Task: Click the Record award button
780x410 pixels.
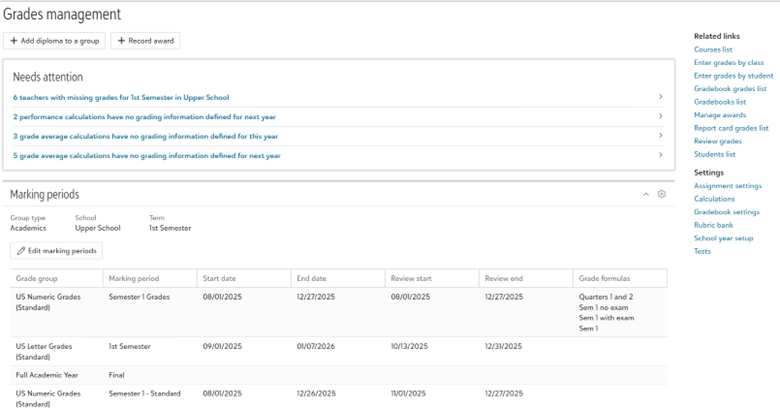Action: pos(145,41)
